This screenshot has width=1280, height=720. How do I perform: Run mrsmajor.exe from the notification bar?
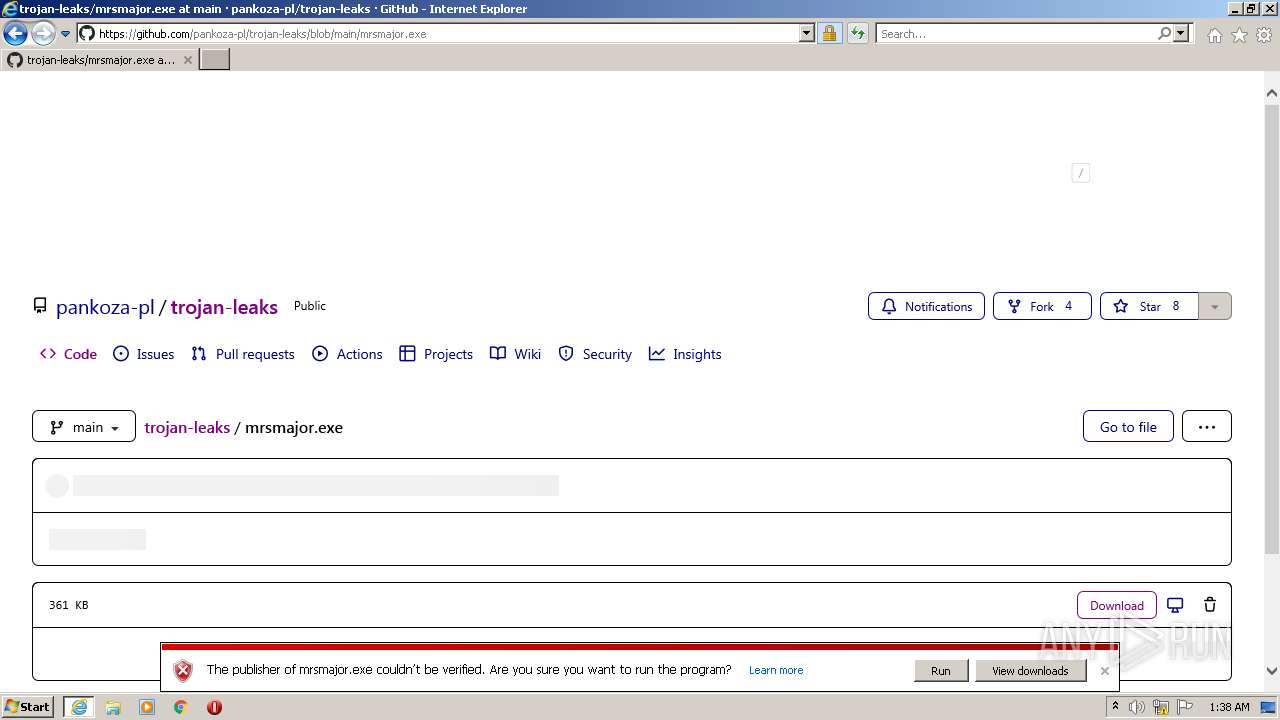(x=941, y=671)
